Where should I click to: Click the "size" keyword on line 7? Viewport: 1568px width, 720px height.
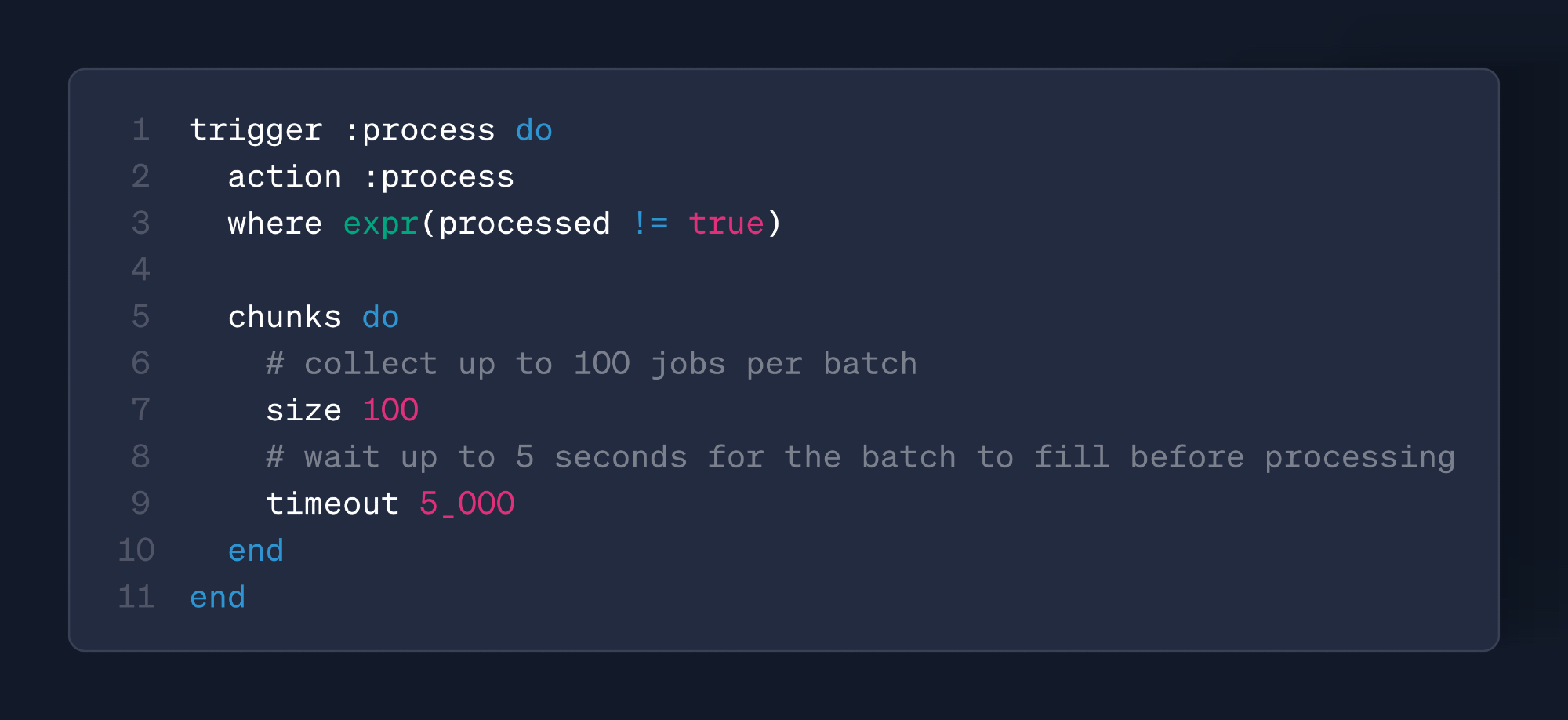(303, 411)
